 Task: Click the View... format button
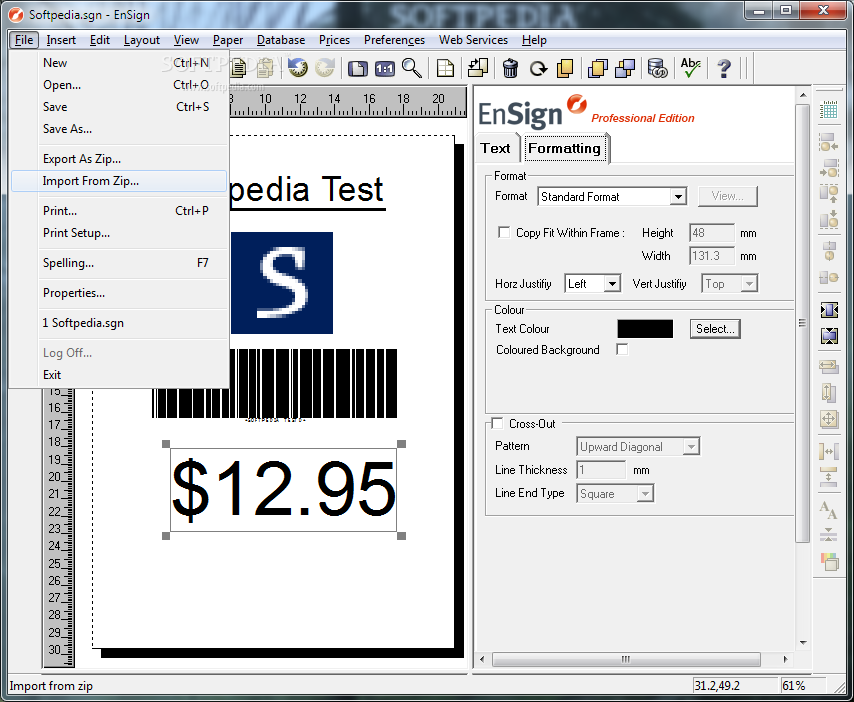(x=728, y=196)
